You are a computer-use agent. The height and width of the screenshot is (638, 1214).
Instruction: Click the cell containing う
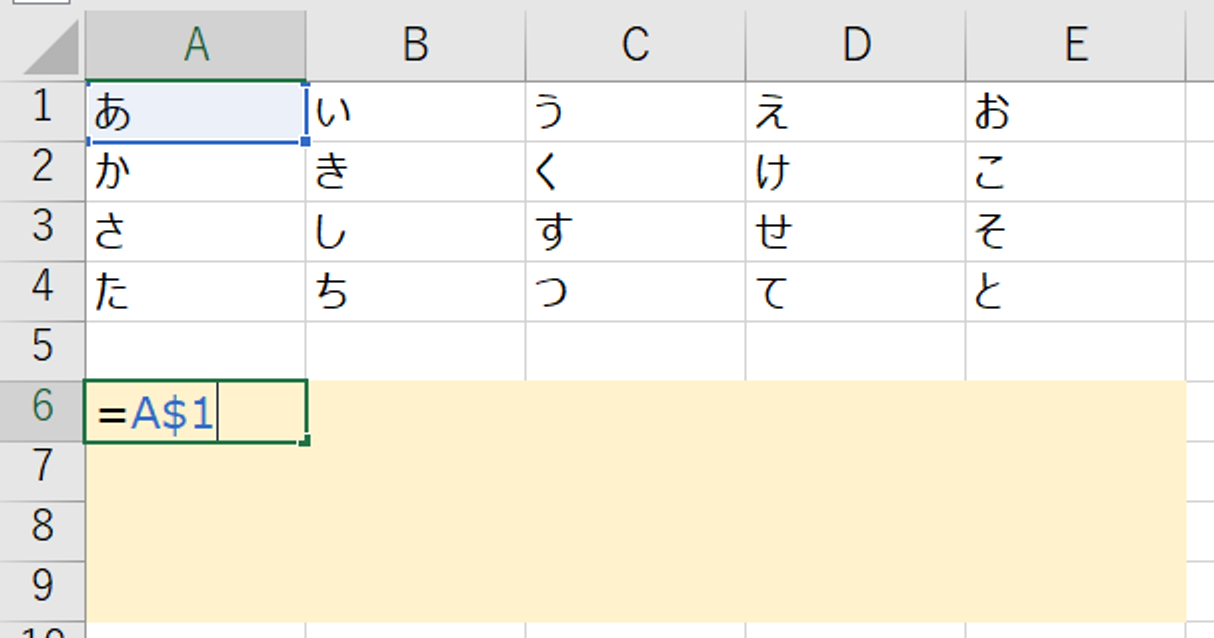(x=636, y=111)
